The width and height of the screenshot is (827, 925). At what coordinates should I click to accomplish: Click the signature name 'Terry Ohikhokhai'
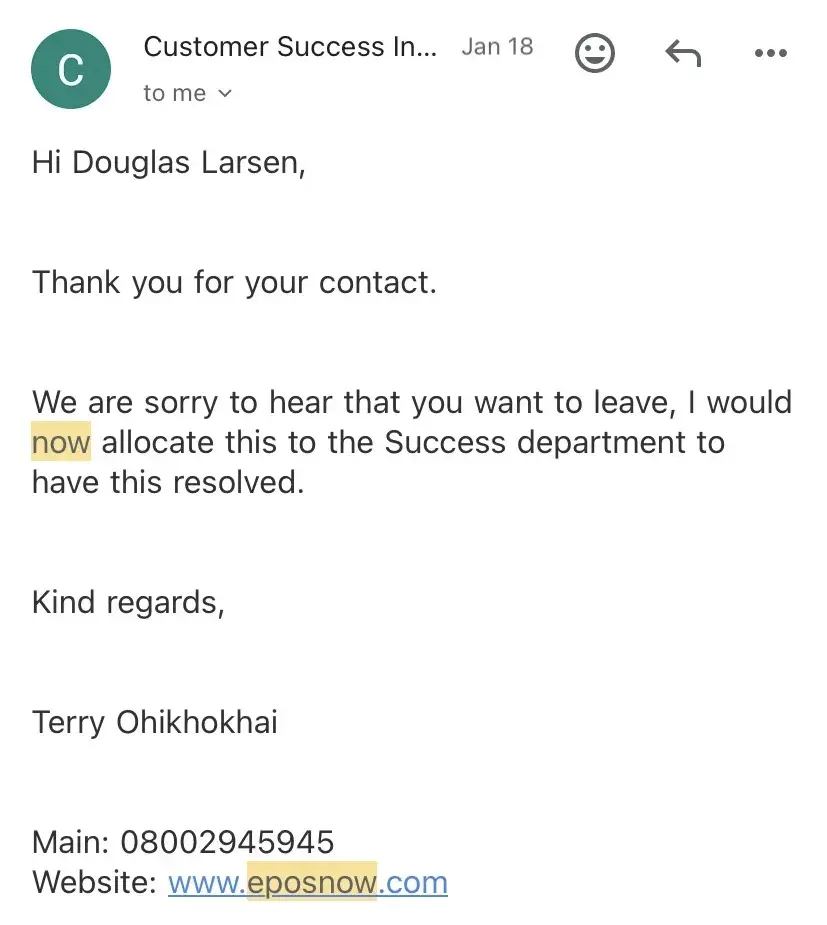(155, 722)
